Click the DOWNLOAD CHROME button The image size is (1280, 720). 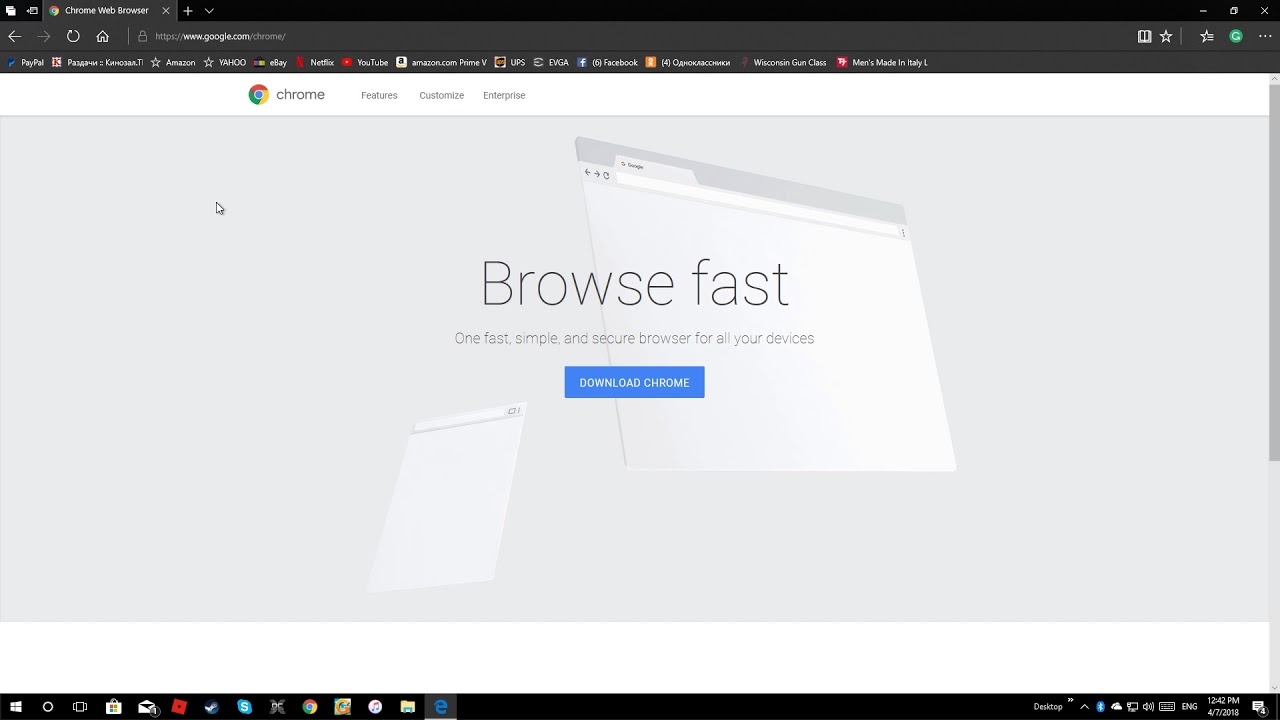tap(634, 382)
